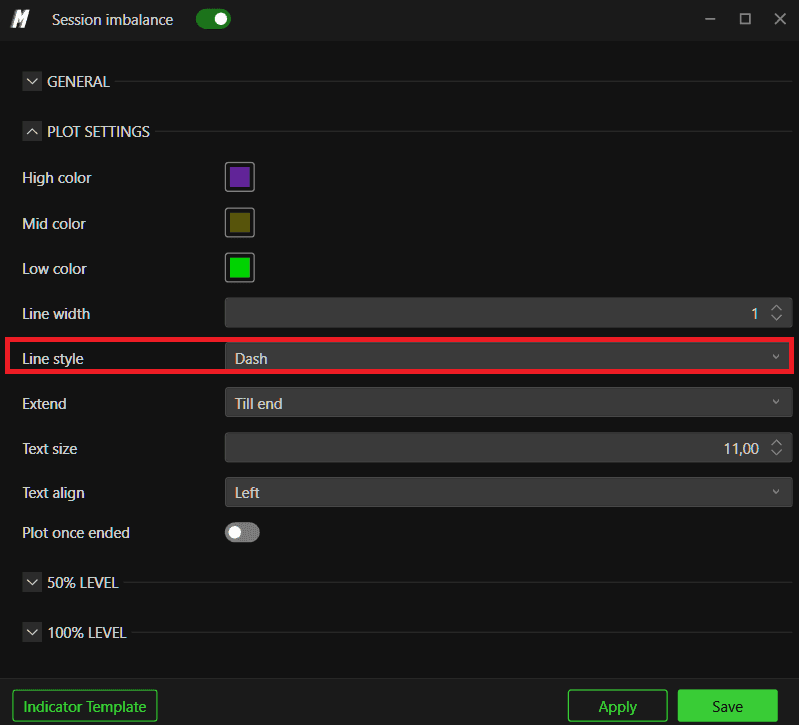Viewport: 799px width, 725px height.
Task: Open the Text align dropdown
Action: [x=508, y=492]
